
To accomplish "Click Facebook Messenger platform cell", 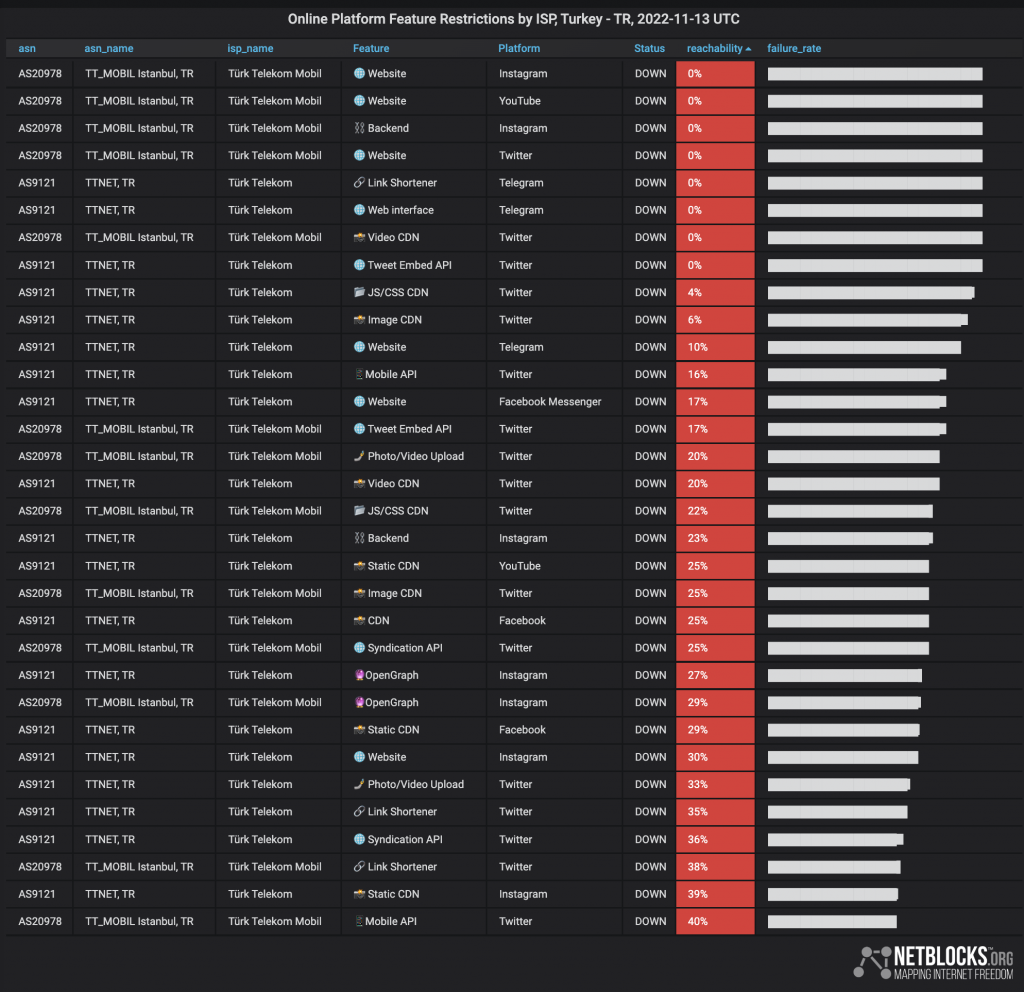I will coord(550,402).
